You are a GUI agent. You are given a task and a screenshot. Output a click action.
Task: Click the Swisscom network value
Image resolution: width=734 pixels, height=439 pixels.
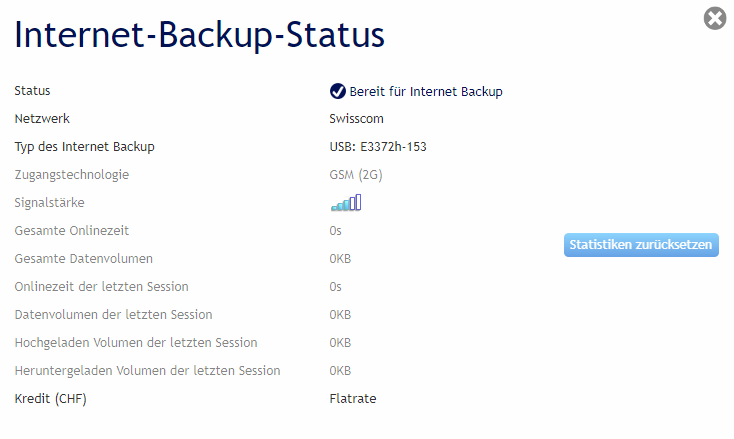356,119
